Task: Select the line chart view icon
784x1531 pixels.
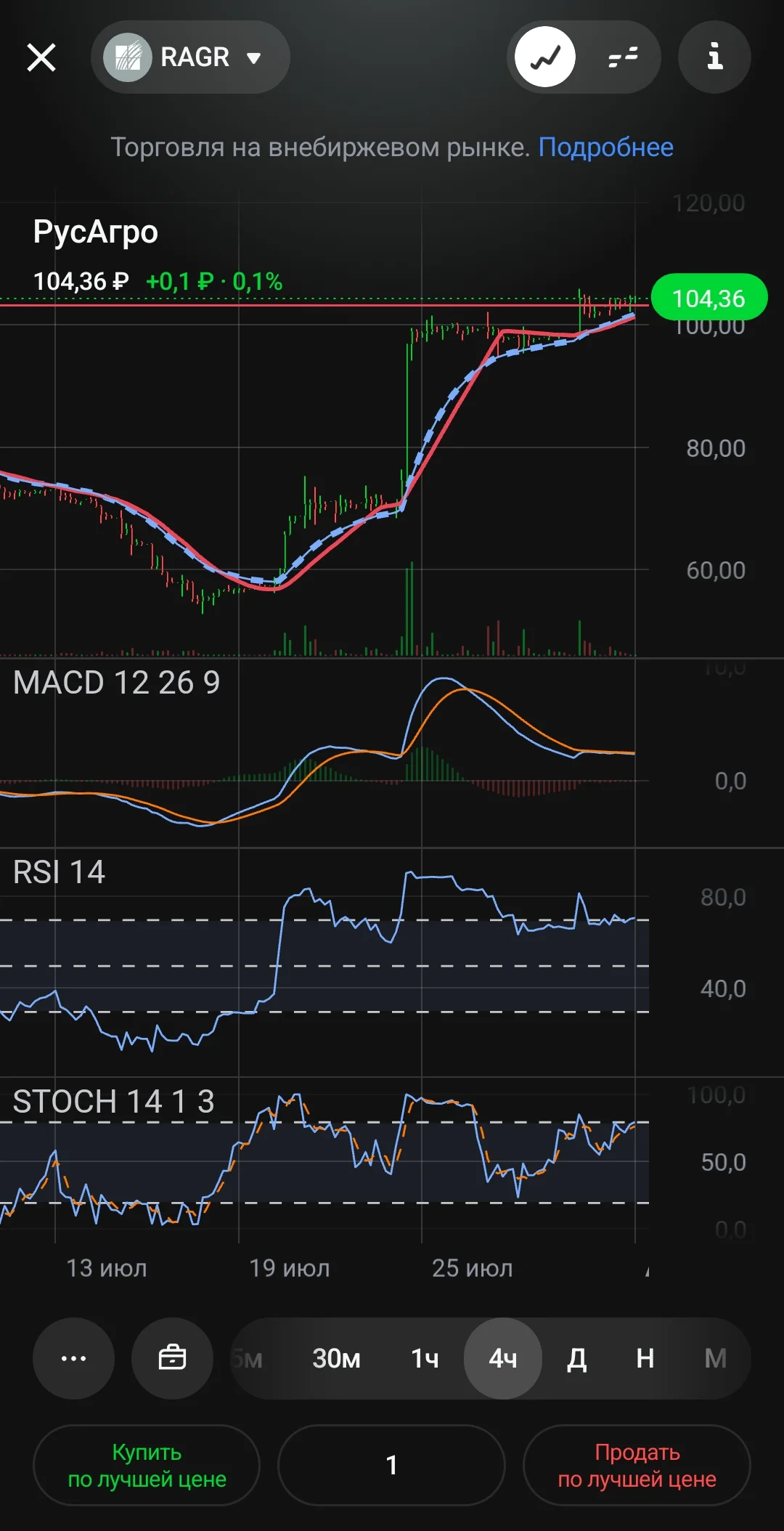Action: click(x=545, y=57)
